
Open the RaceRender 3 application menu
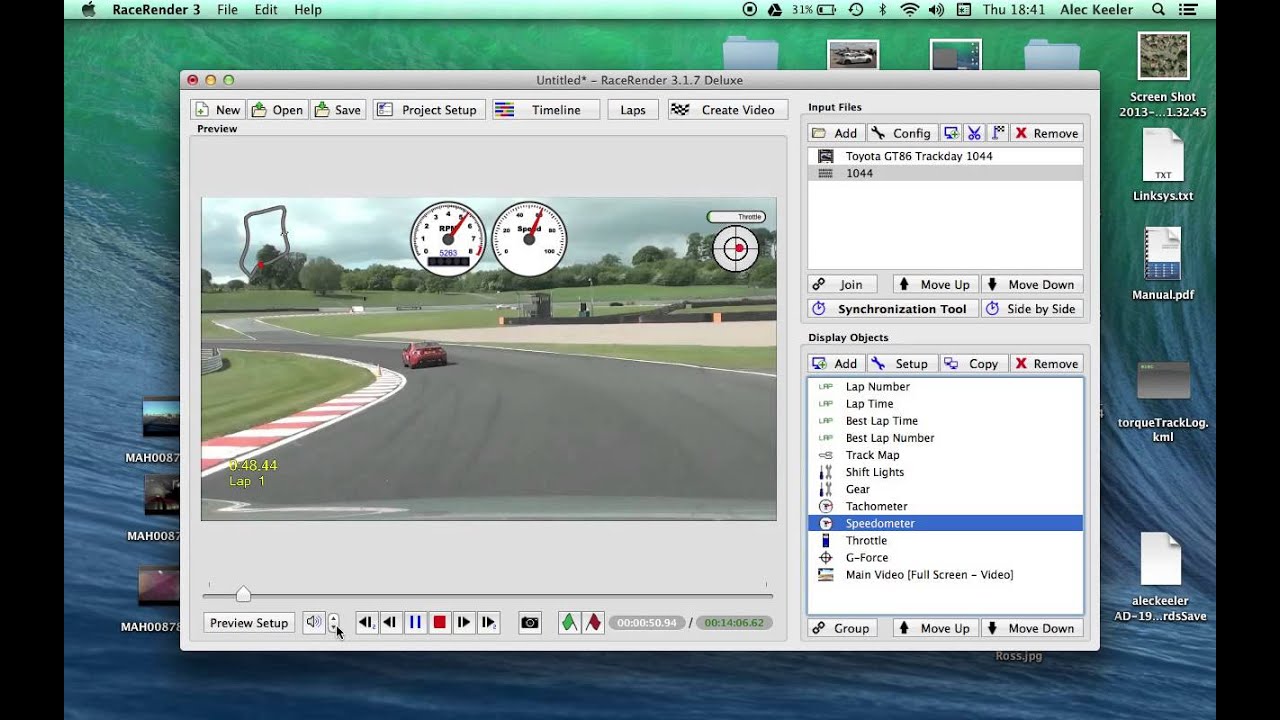click(x=156, y=9)
